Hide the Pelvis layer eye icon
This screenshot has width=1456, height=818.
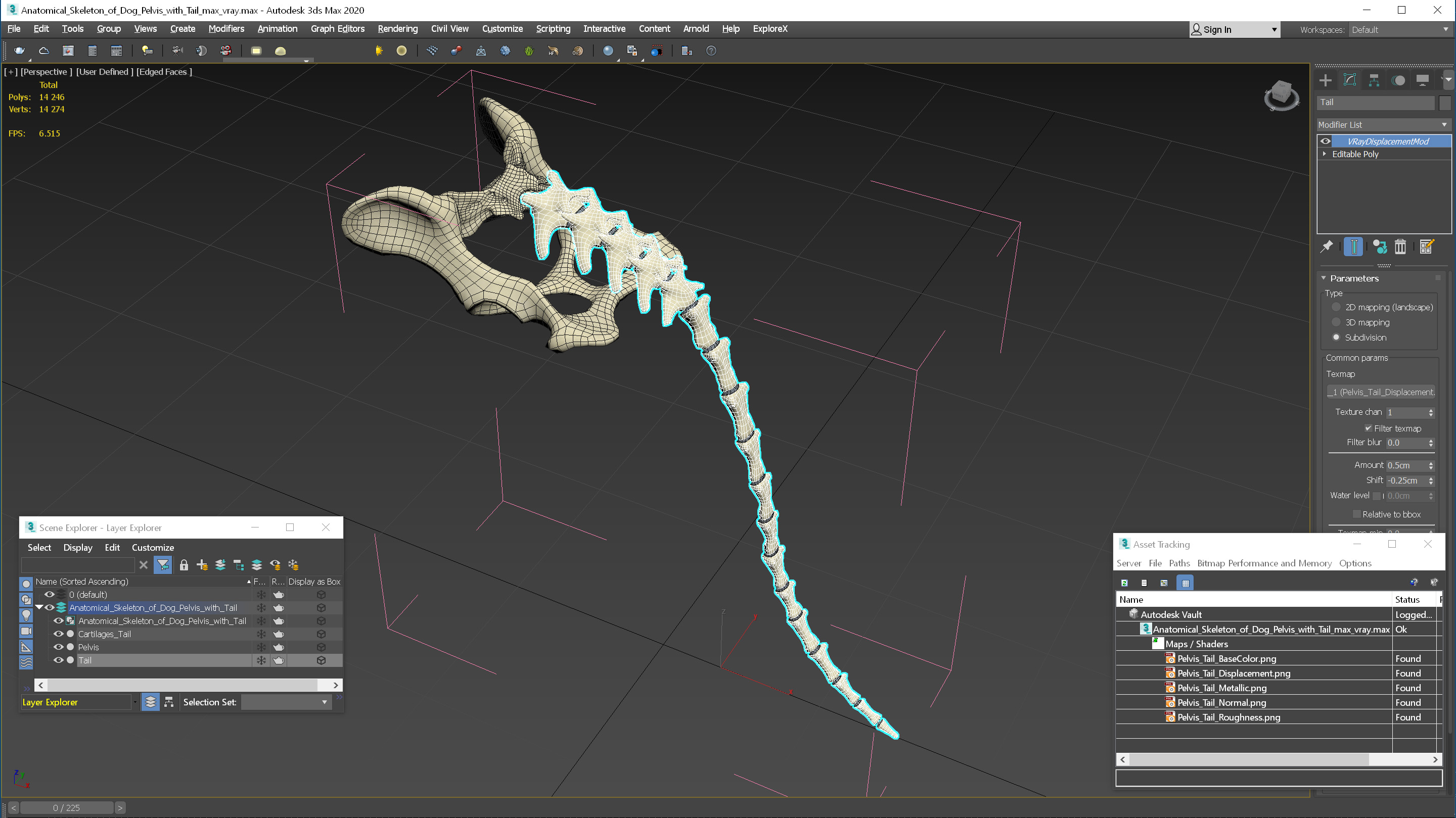58,647
